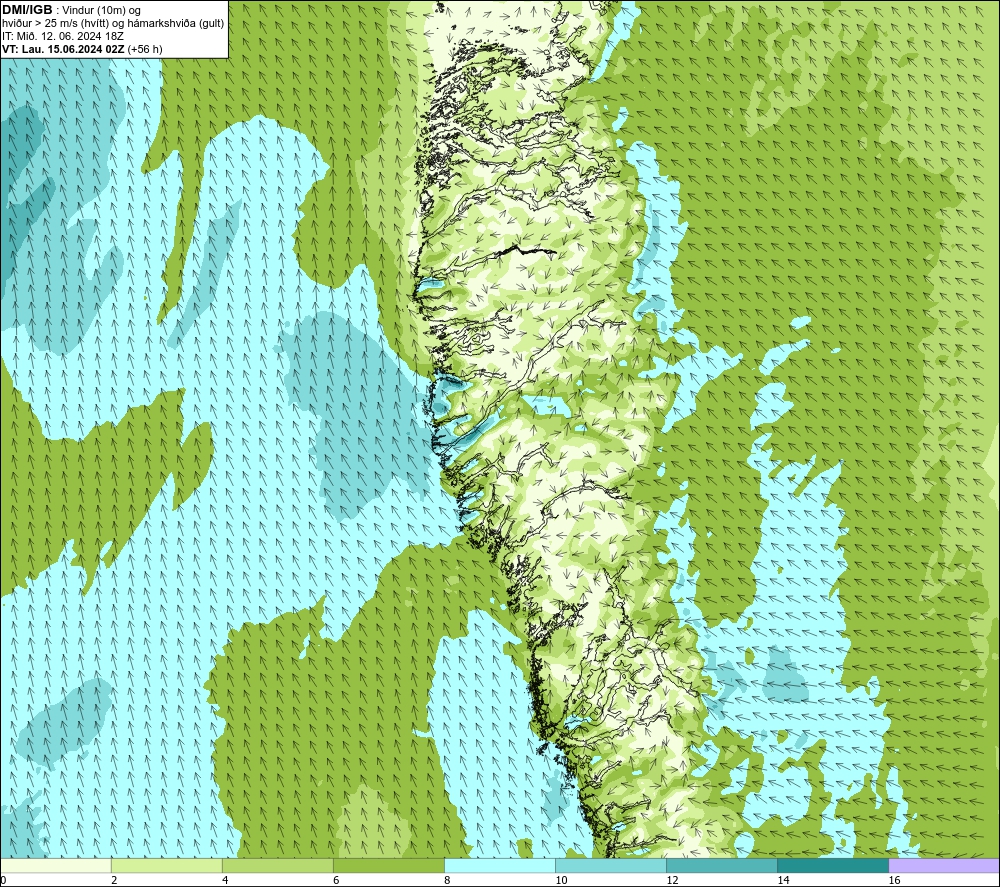Click the 8–10 m/s light cyan legend swatch
This screenshot has height=887, width=1000.
click(500, 865)
